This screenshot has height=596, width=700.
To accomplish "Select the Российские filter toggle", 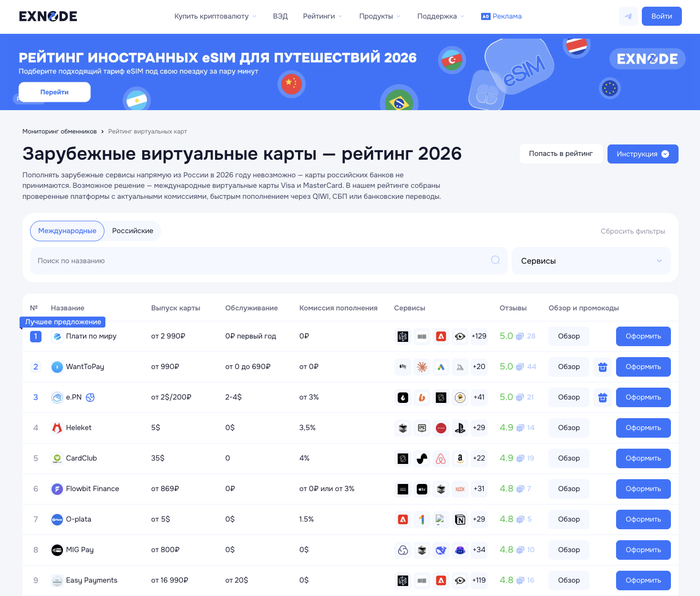I will [133, 231].
